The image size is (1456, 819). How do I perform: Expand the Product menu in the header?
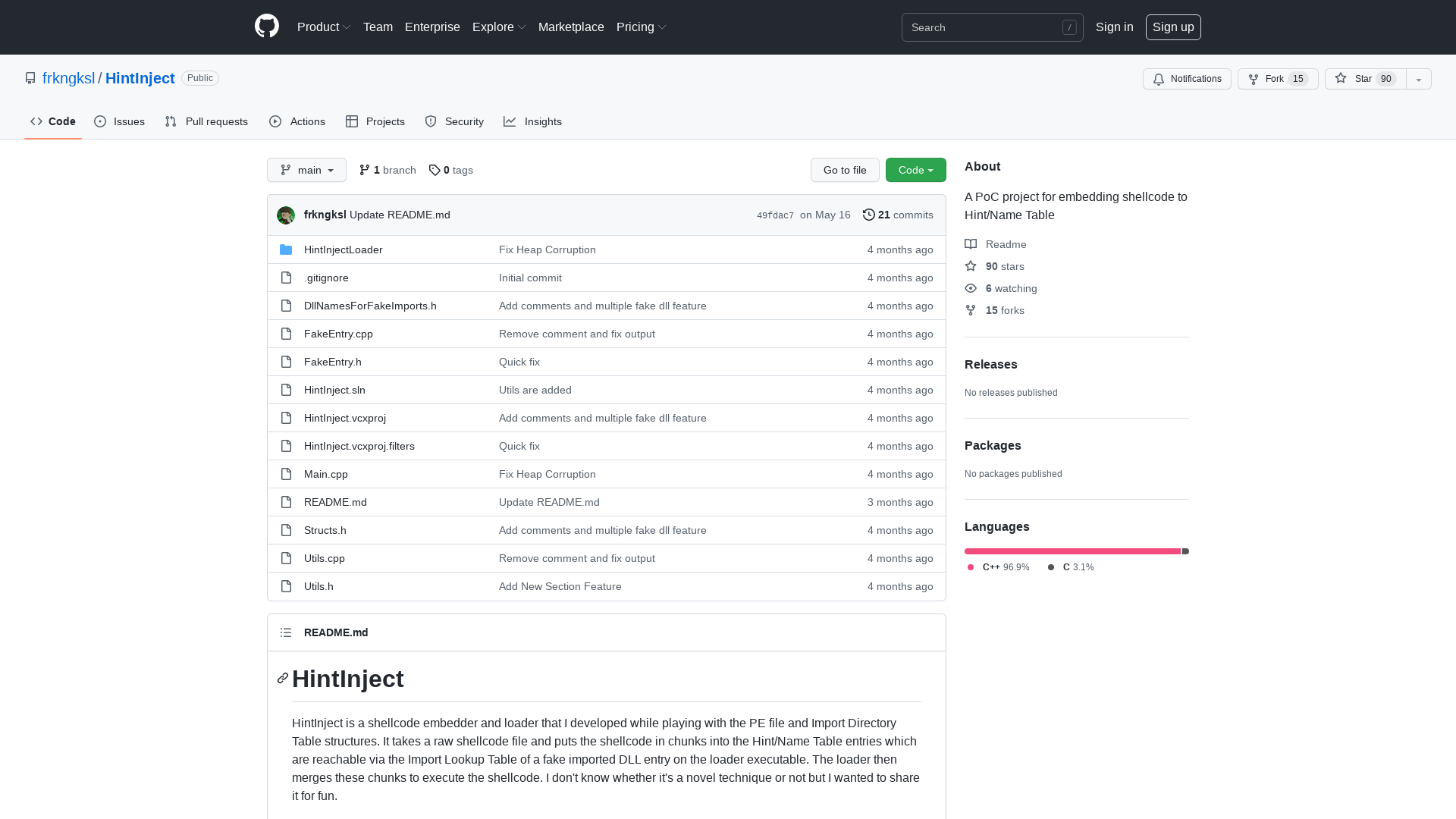pos(324,27)
